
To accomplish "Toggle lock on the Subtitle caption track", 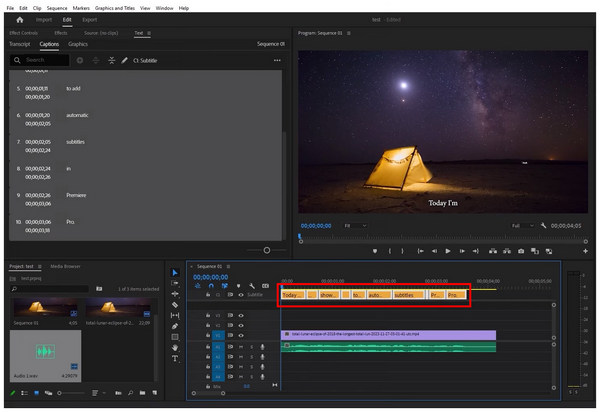I will click(x=208, y=295).
